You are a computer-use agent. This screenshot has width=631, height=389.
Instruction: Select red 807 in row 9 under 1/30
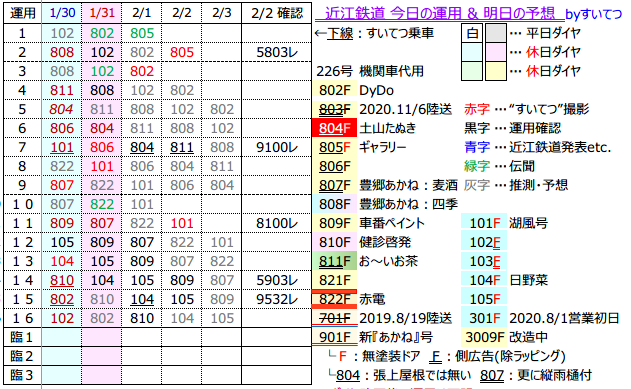(x=62, y=185)
